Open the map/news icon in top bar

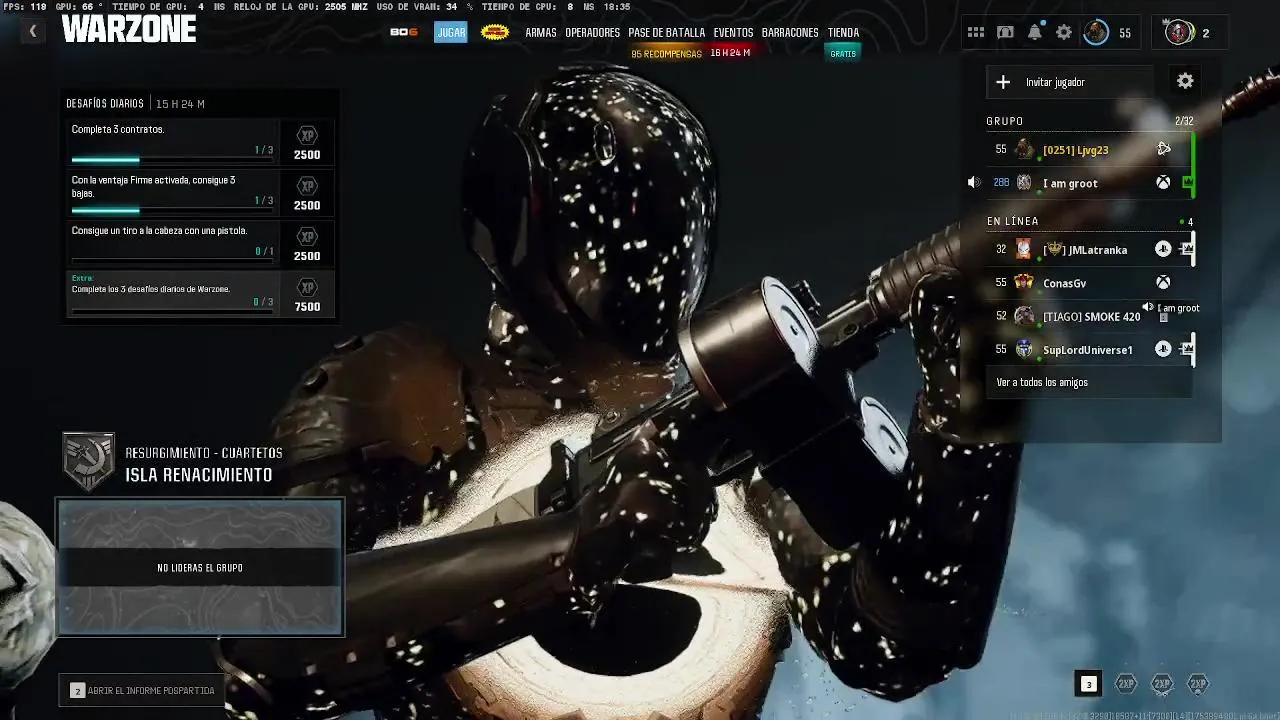coord(1005,33)
